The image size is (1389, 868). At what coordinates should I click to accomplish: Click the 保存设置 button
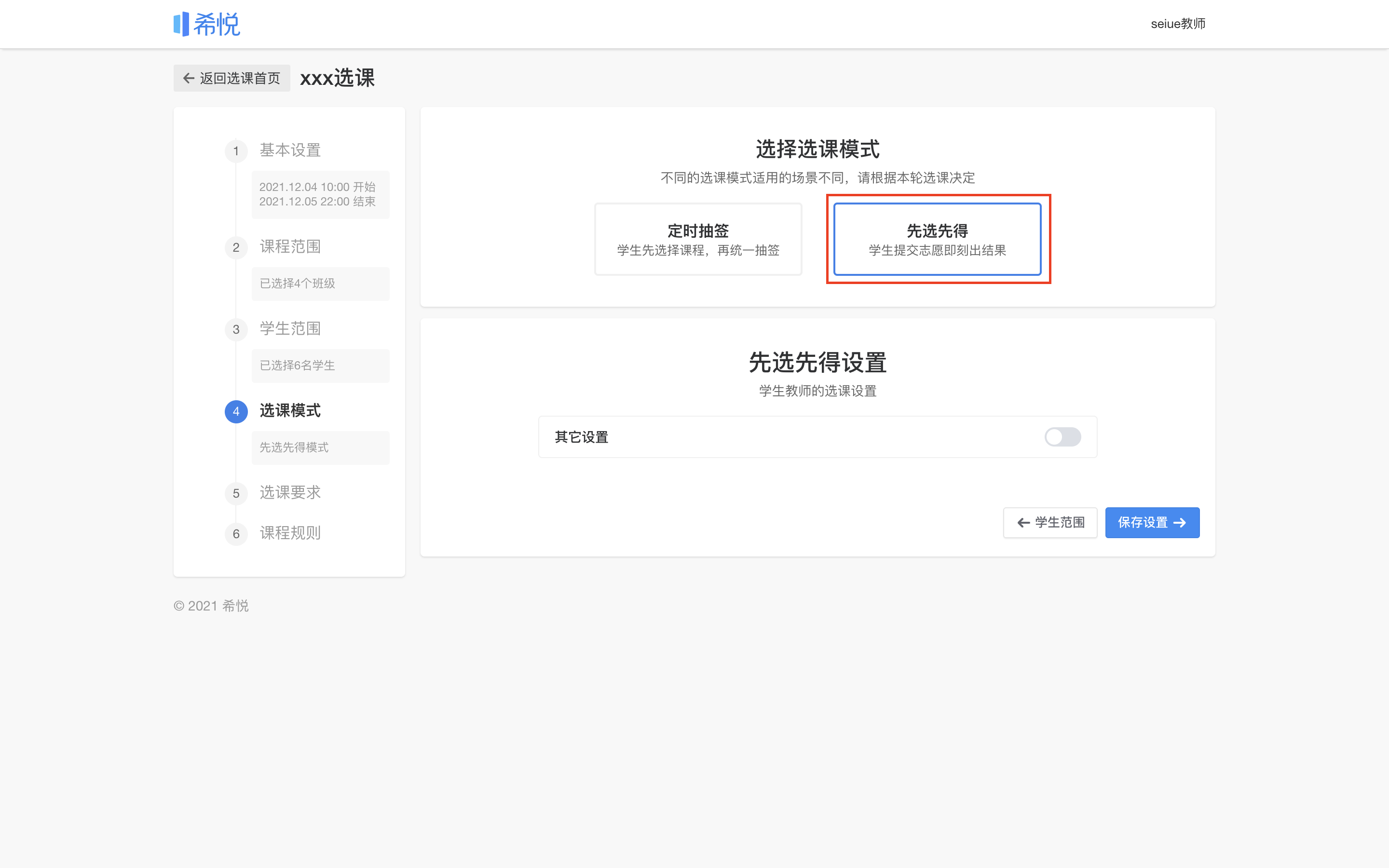click(x=1152, y=522)
